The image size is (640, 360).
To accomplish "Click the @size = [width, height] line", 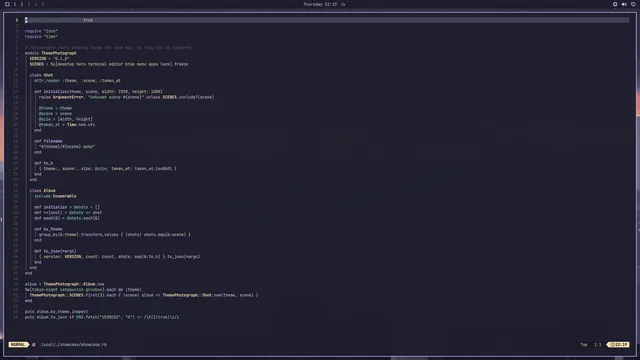I will click(x=66, y=119).
